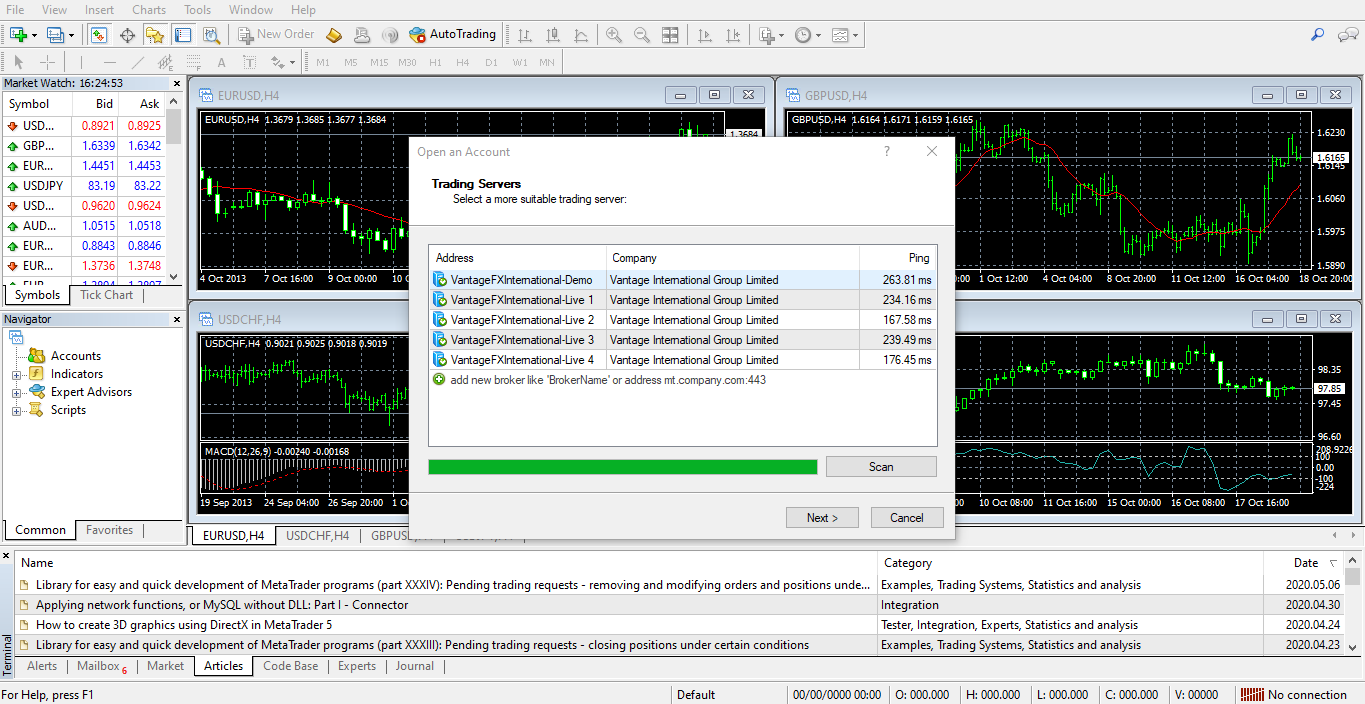This screenshot has width=1365, height=704.
Task: Expand the Indicators tree node
Action: click(17, 374)
